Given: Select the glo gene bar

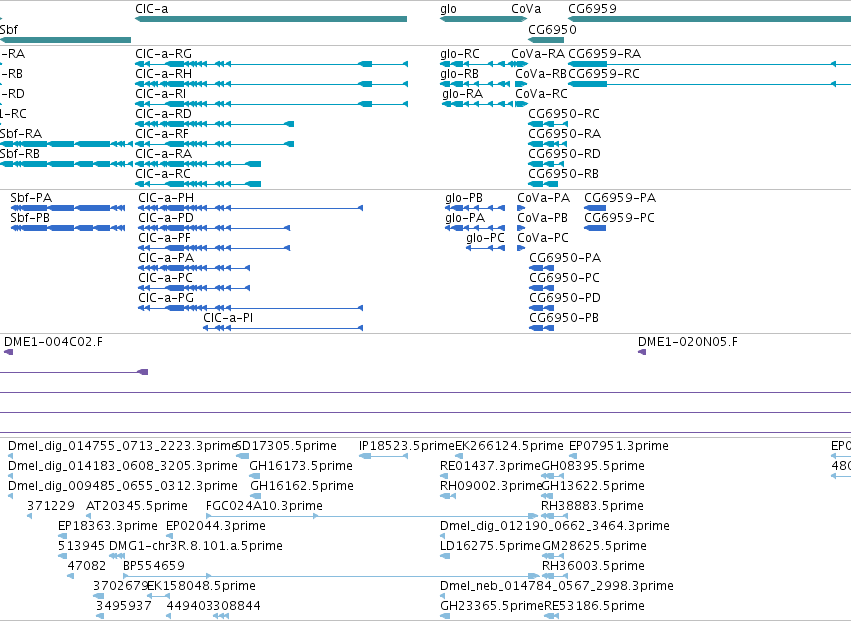Looking at the screenshot, I should 483,19.
